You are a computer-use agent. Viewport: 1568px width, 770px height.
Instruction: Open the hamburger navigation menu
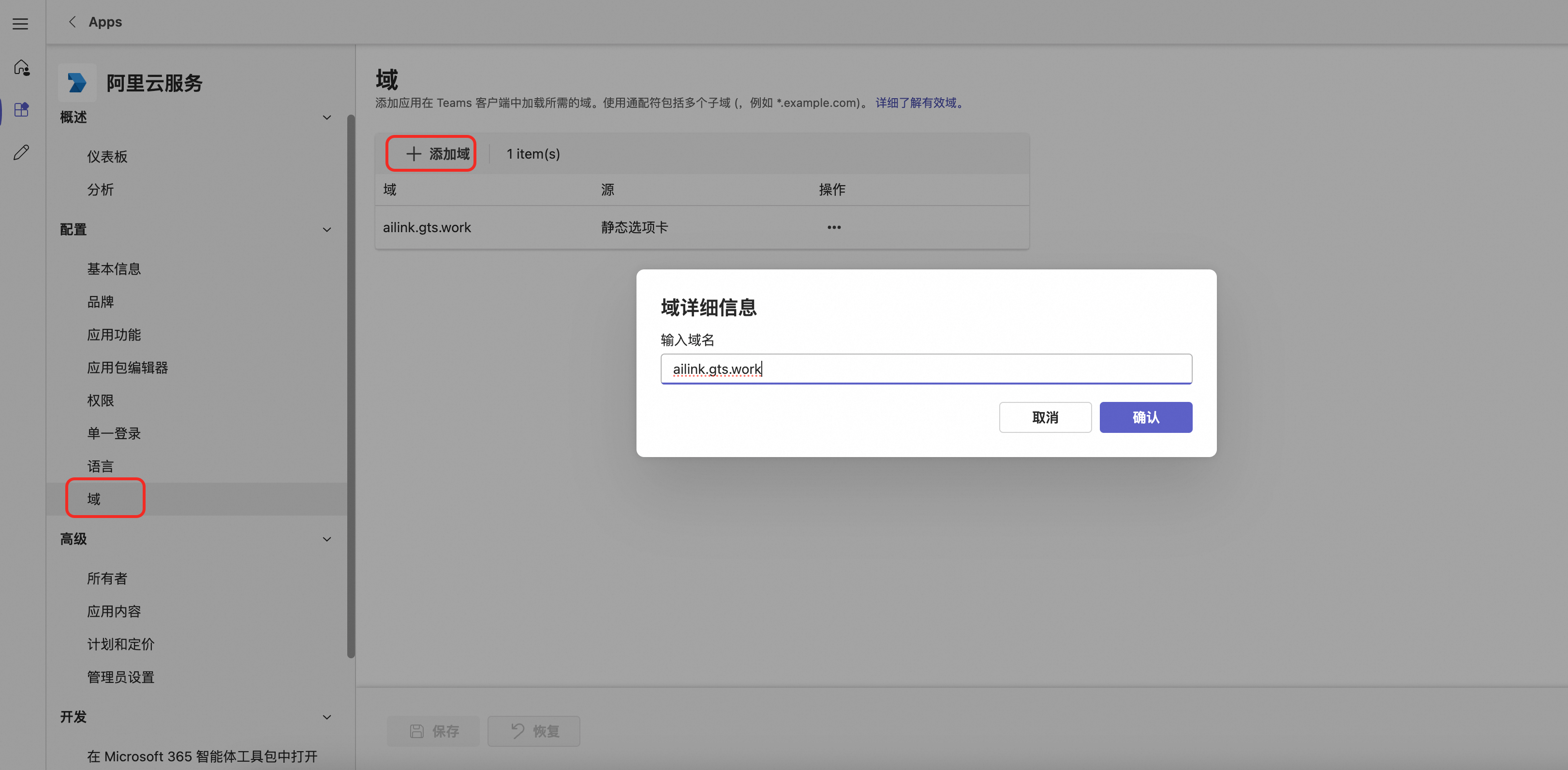click(x=20, y=23)
